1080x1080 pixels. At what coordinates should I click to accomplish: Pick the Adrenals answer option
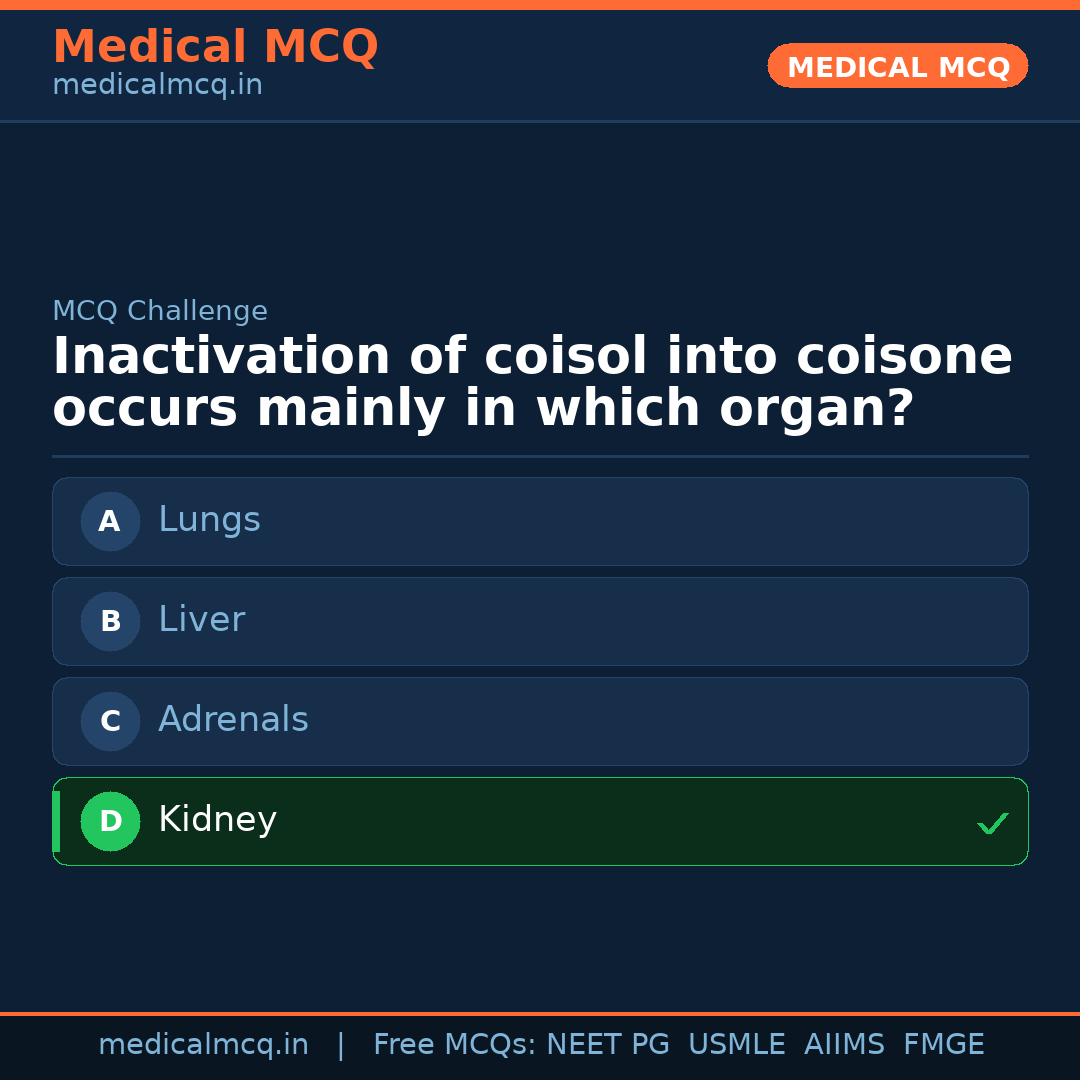click(x=540, y=721)
